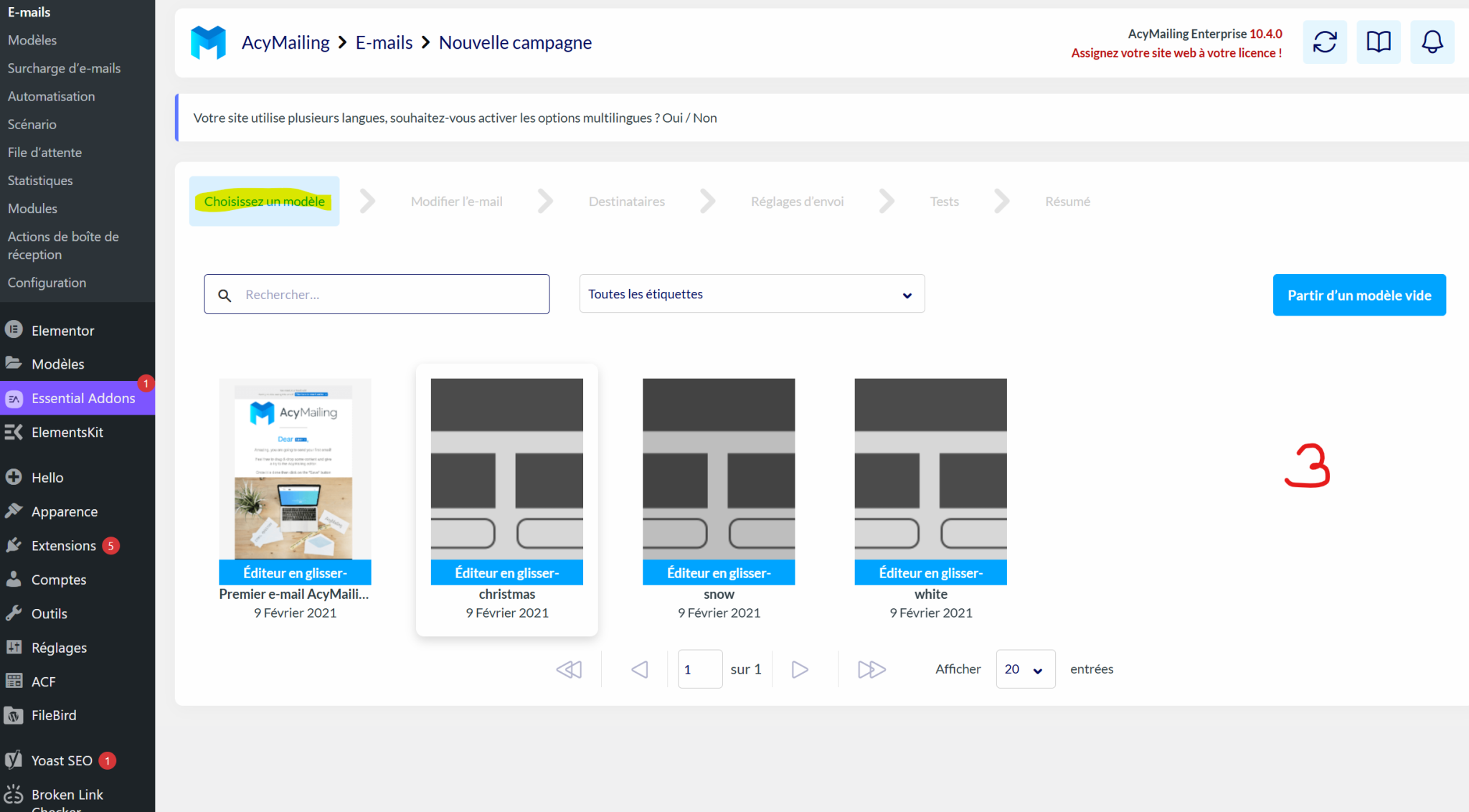Click Partir d'un modèle vide button
The height and width of the screenshot is (812, 1469).
(1359, 295)
